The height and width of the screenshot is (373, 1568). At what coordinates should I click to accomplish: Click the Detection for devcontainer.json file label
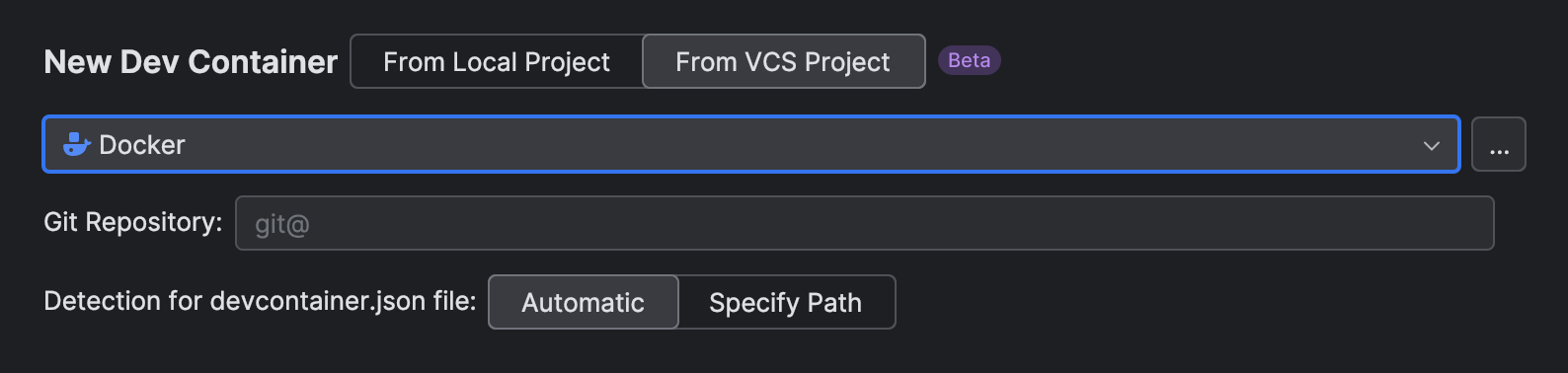[x=260, y=301]
